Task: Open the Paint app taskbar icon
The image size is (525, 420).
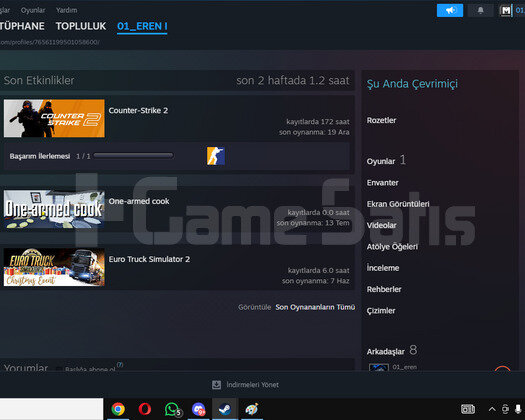Action: 251,409
